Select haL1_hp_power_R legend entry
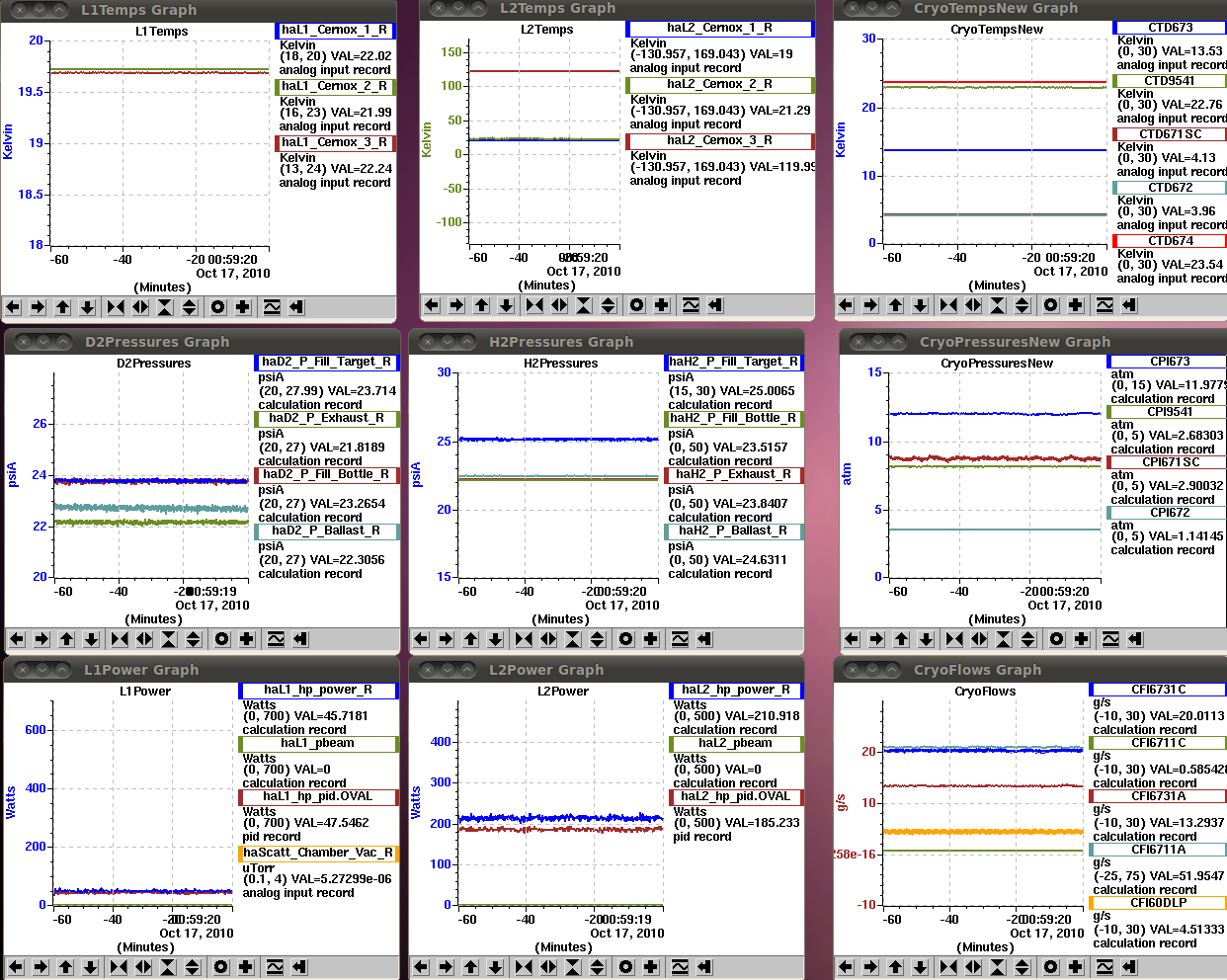Screen dimensions: 1227x980 point(318,691)
